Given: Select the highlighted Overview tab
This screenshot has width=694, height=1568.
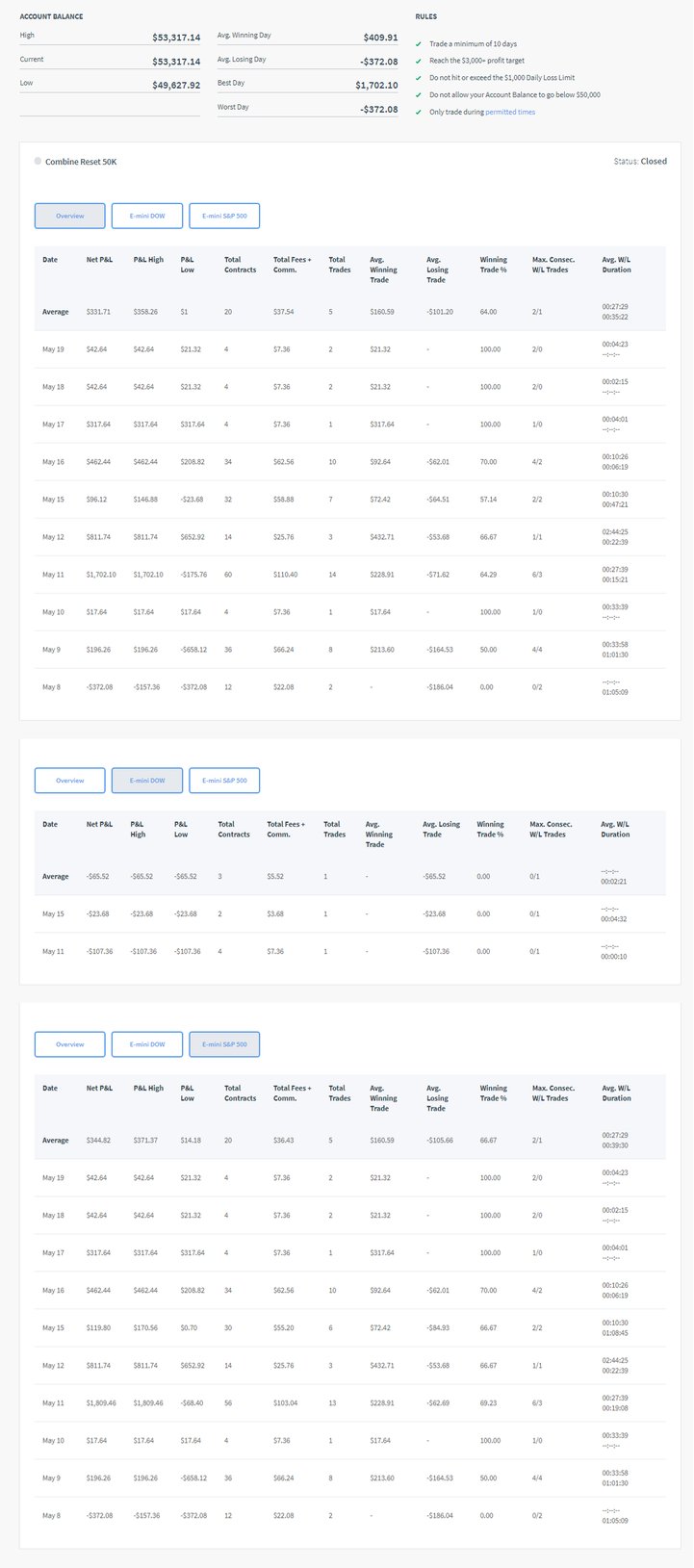Looking at the screenshot, I should (x=69, y=216).
